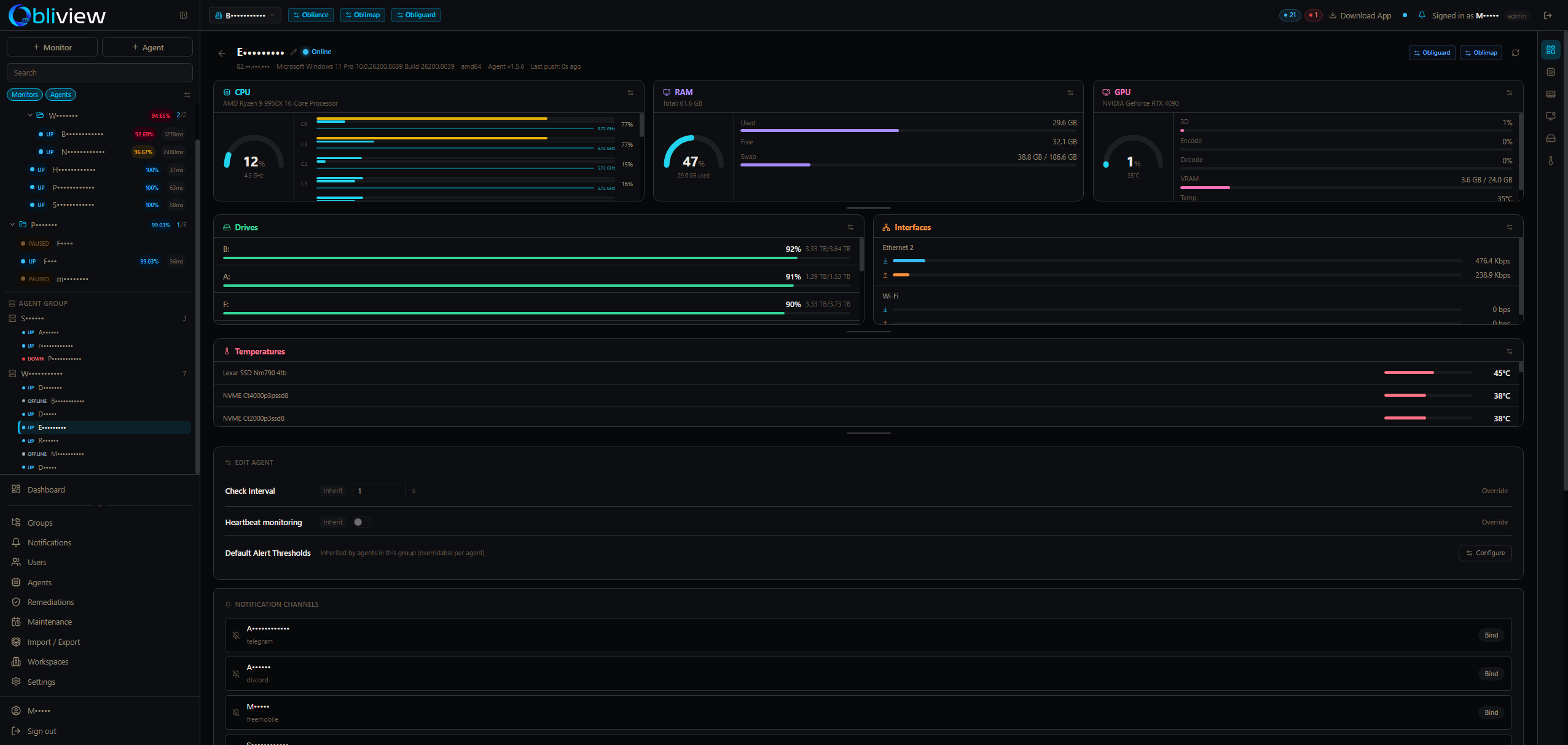Click Inherit on the Check Interval setting
Image resolution: width=1568 pixels, height=745 pixels.
pos(332,491)
